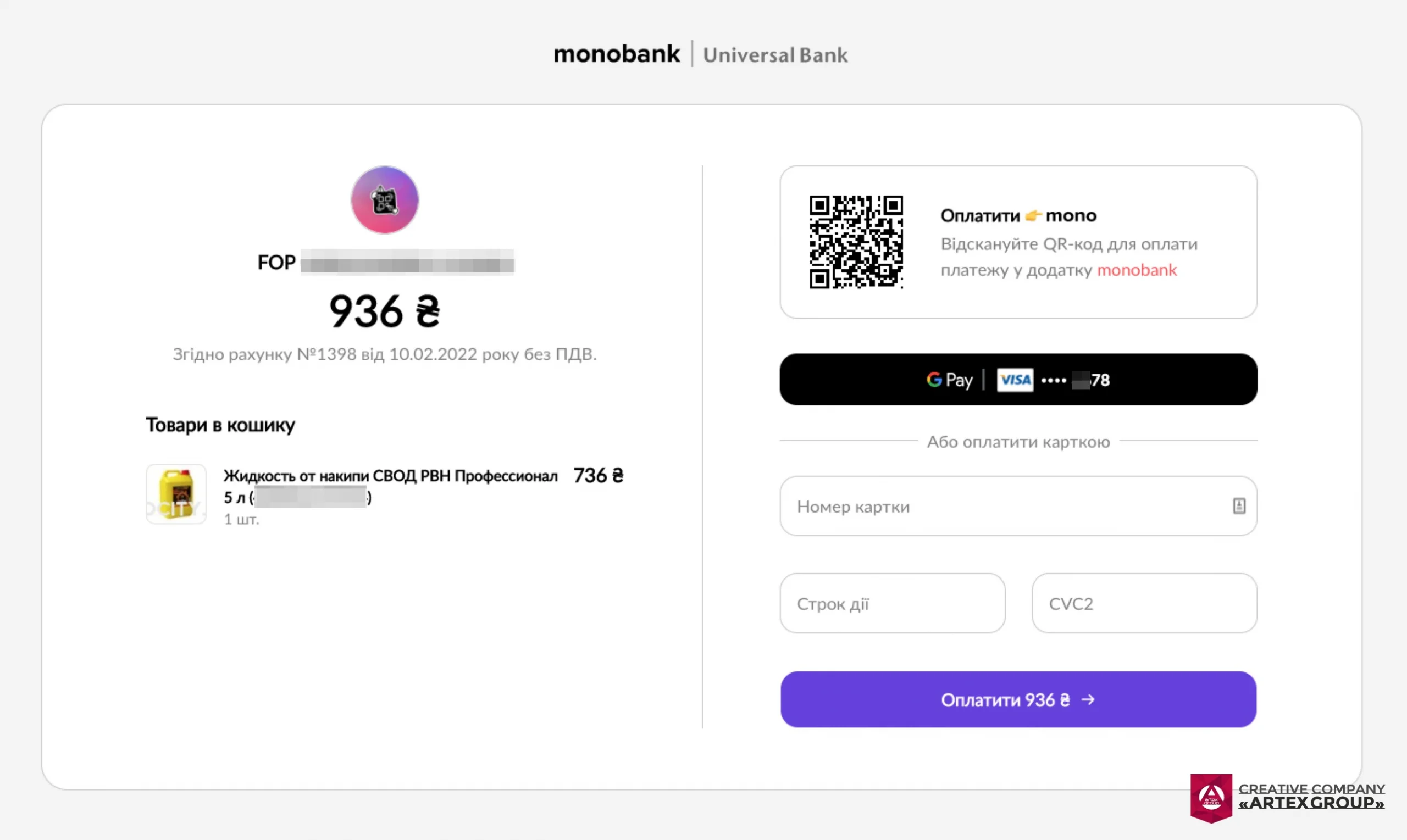Focus the Номер картки input field
This screenshot has height=840, width=1407.
click(x=962, y=505)
